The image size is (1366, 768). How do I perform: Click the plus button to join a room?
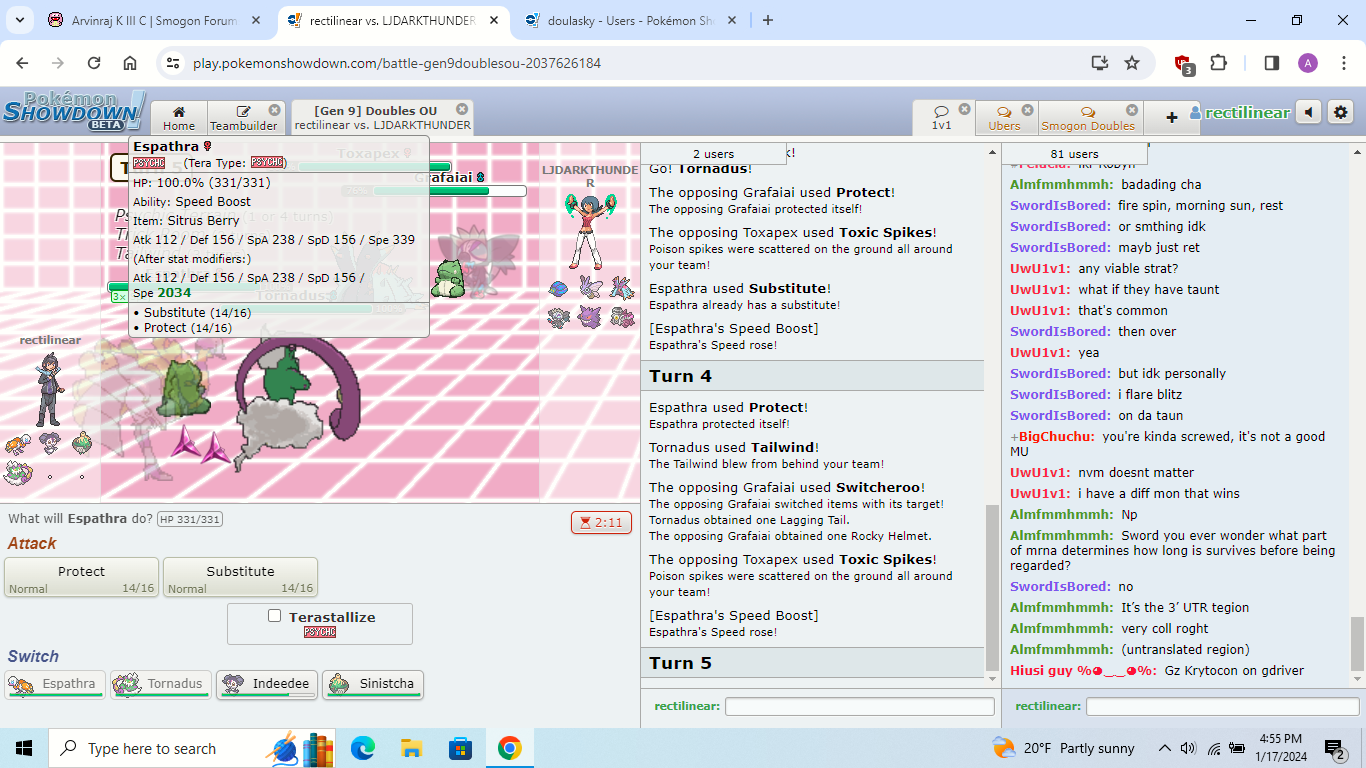tap(1172, 117)
